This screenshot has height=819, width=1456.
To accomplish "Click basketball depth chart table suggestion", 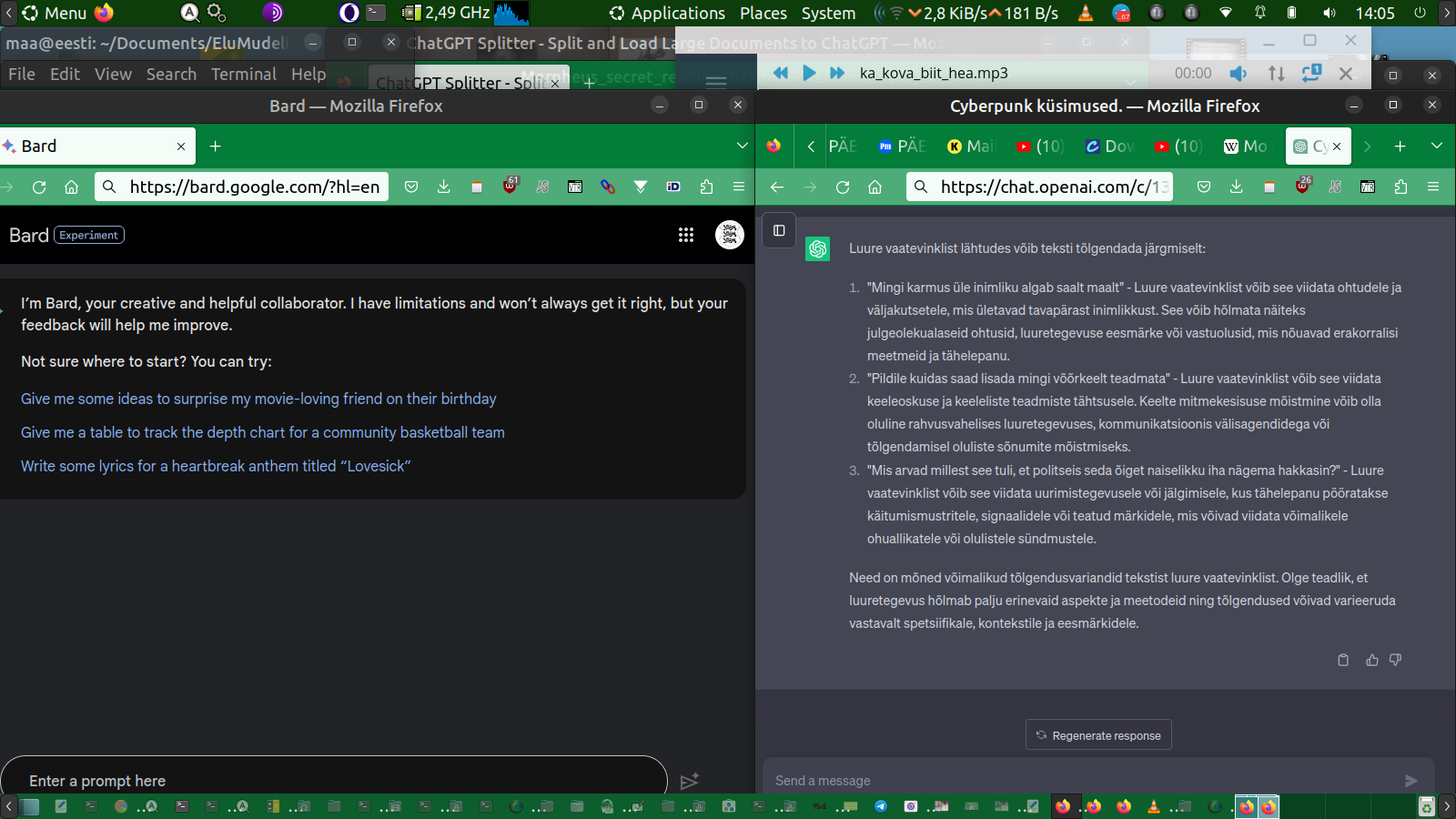I will tap(263, 432).
